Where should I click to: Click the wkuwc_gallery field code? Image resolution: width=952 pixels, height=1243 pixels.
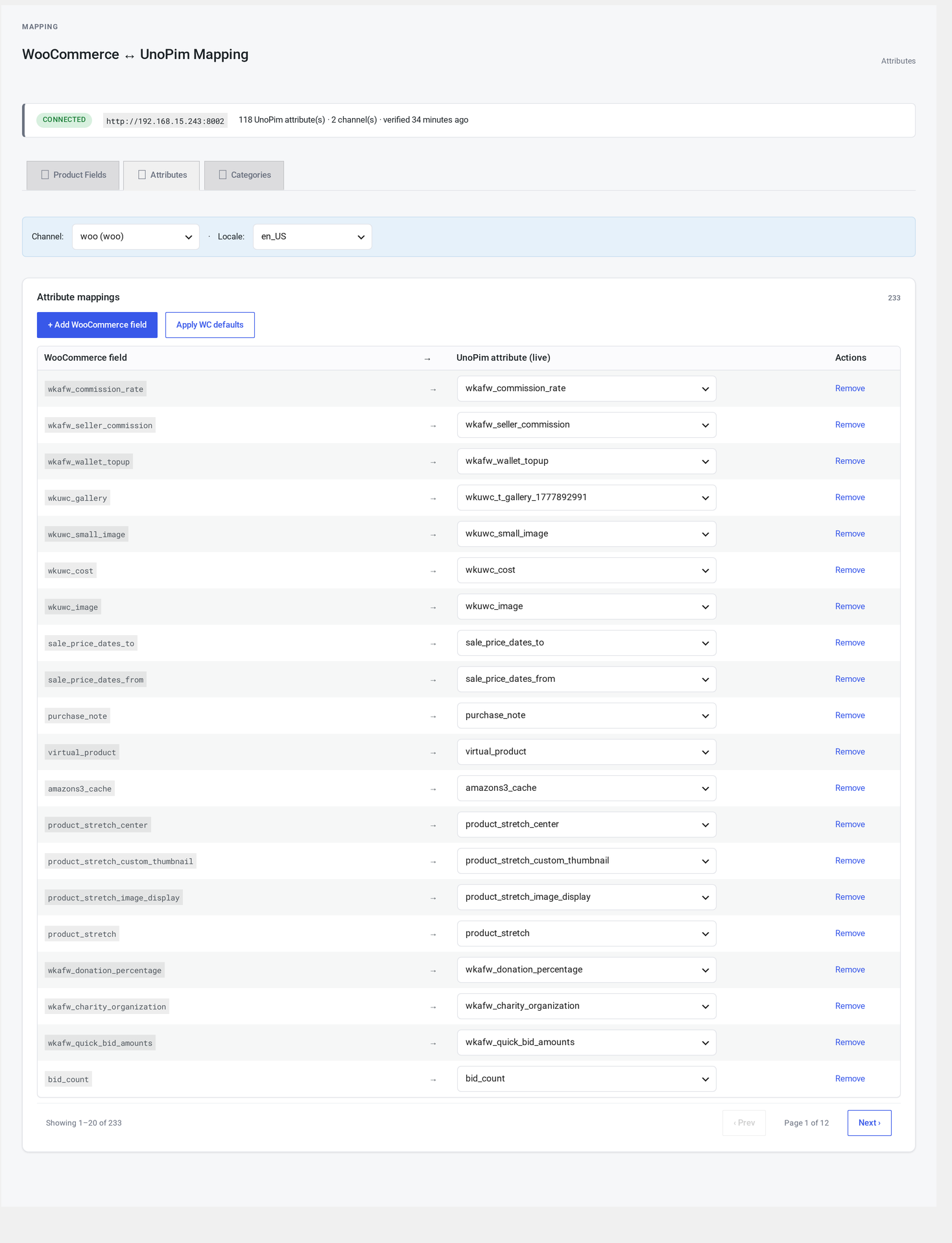click(x=77, y=498)
